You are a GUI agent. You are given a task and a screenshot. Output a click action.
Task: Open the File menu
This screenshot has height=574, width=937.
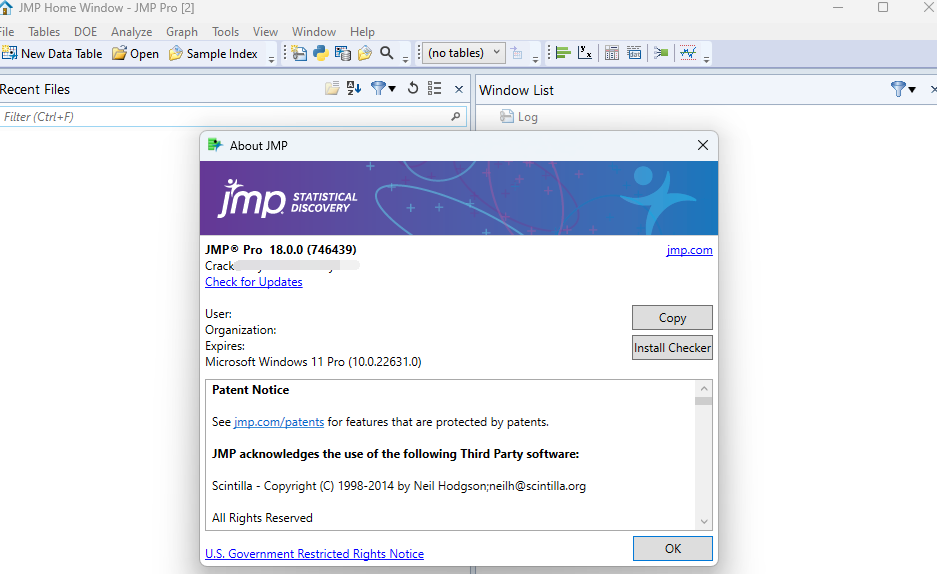click(x=7, y=32)
